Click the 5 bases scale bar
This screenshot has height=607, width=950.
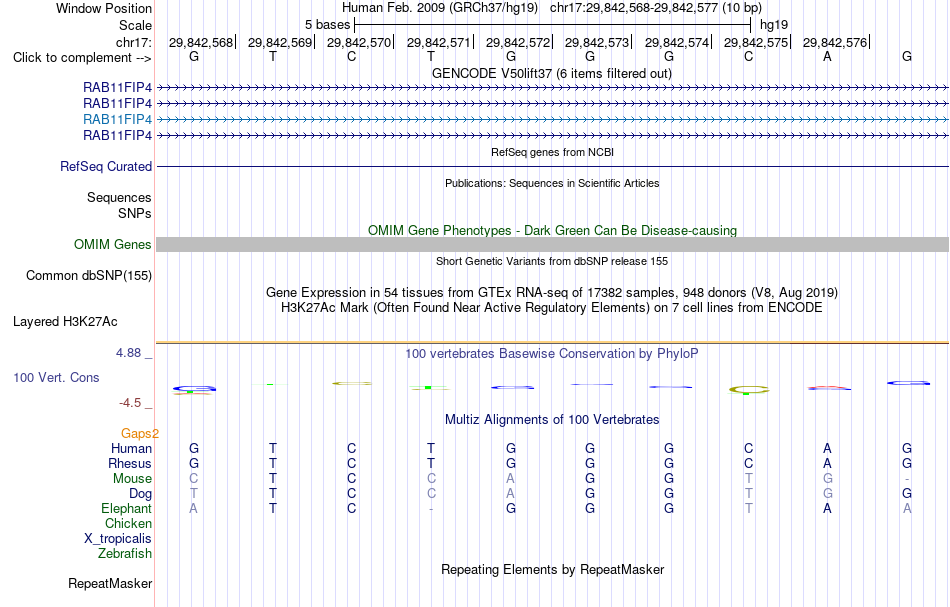[552, 25]
